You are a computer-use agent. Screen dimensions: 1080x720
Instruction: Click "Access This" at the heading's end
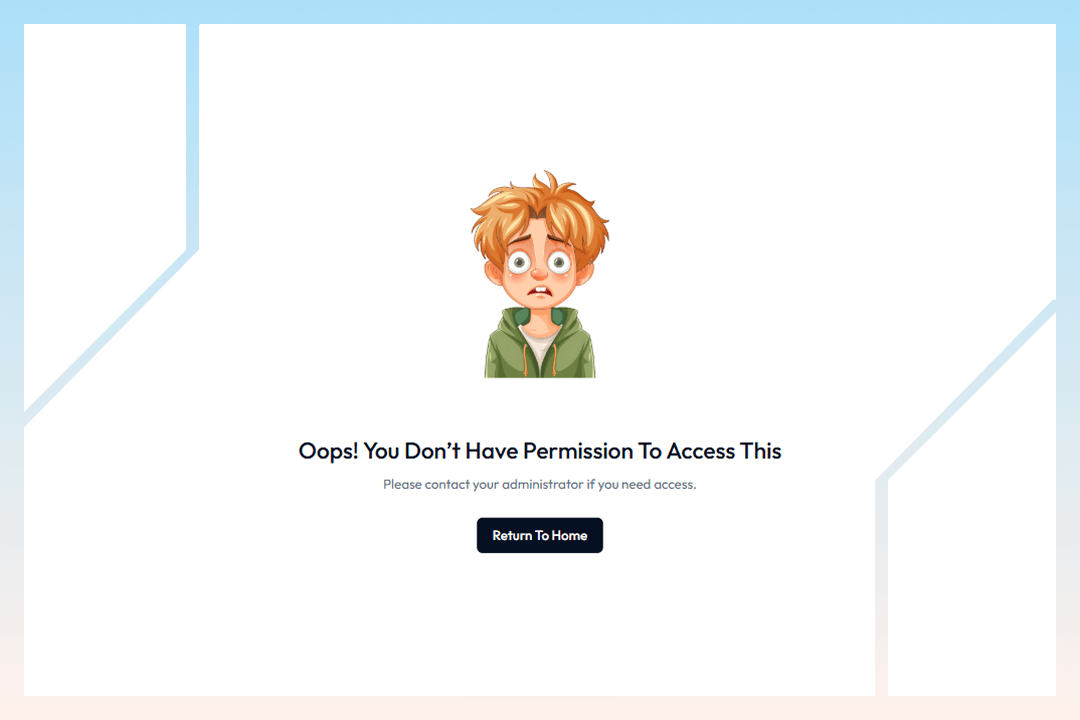724,451
